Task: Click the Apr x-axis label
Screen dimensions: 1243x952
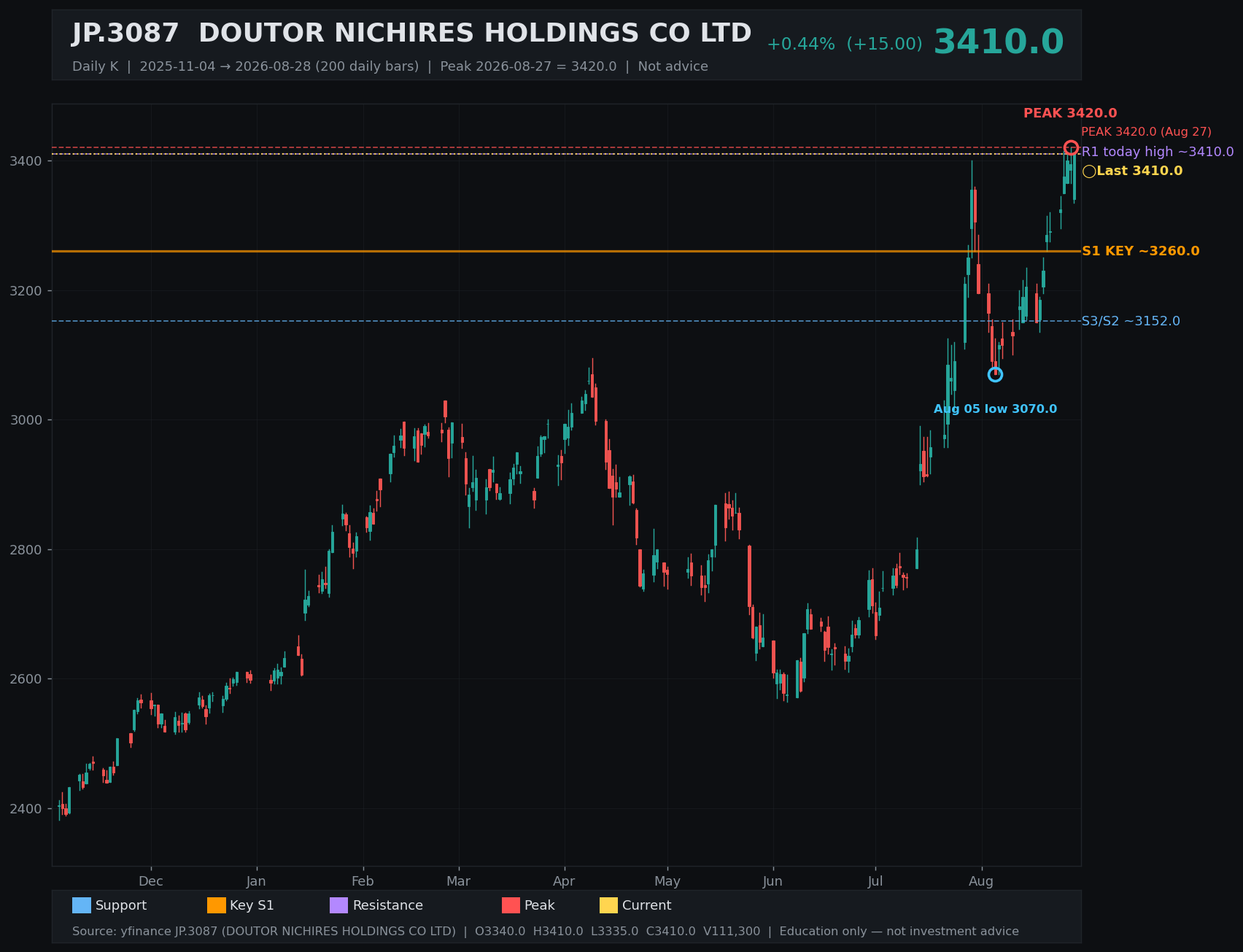Action: (x=564, y=881)
